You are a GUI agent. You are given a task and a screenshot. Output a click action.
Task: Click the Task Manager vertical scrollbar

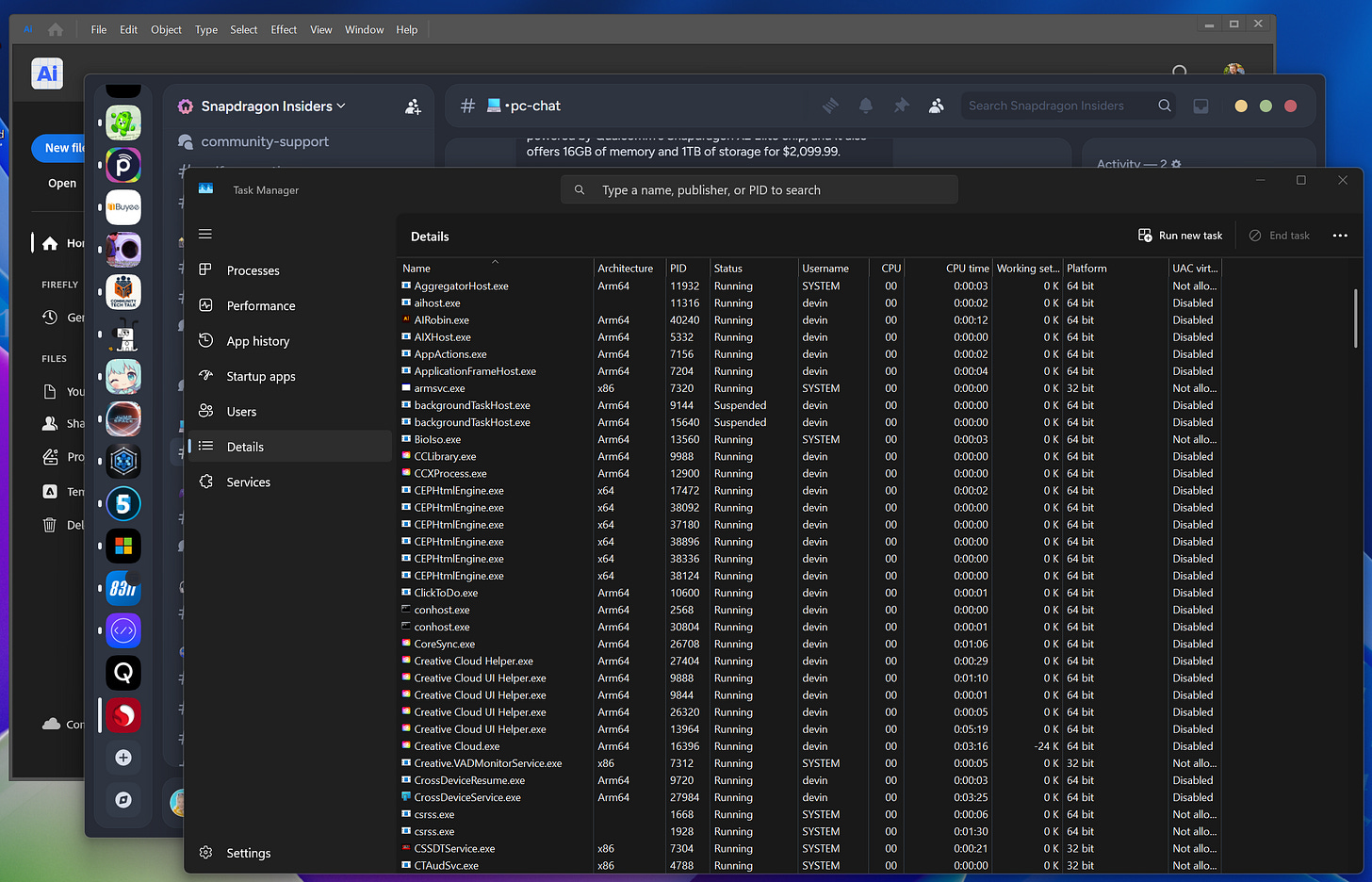[1355, 318]
